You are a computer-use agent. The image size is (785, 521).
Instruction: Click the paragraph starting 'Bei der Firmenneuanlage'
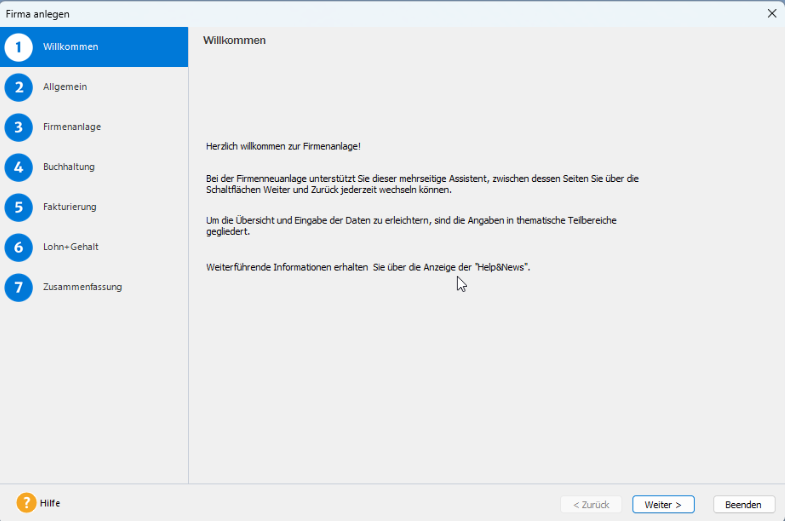coord(423,184)
